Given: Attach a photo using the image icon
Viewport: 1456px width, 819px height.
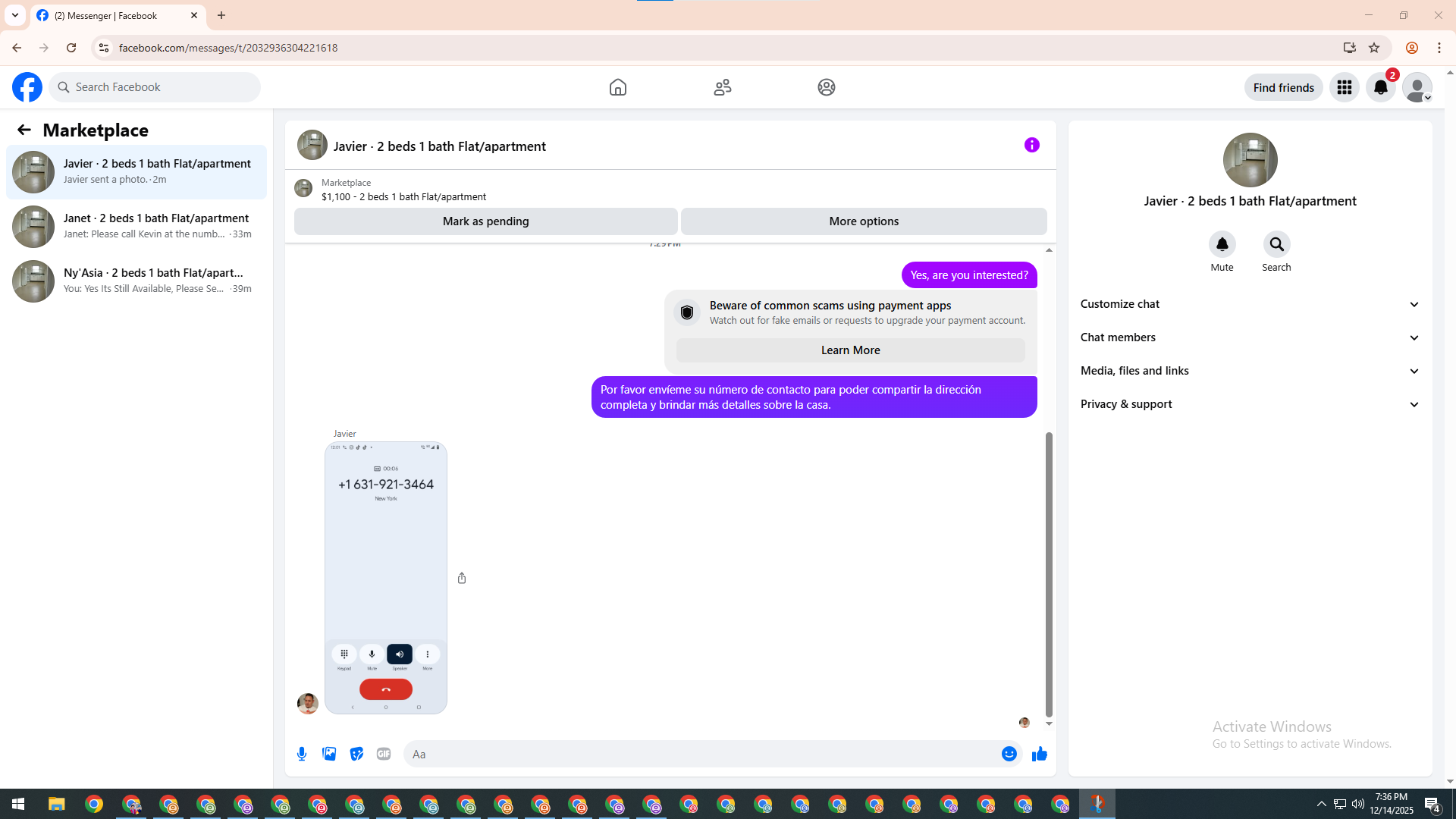Looking at the screenshot, I should point(329,754).
